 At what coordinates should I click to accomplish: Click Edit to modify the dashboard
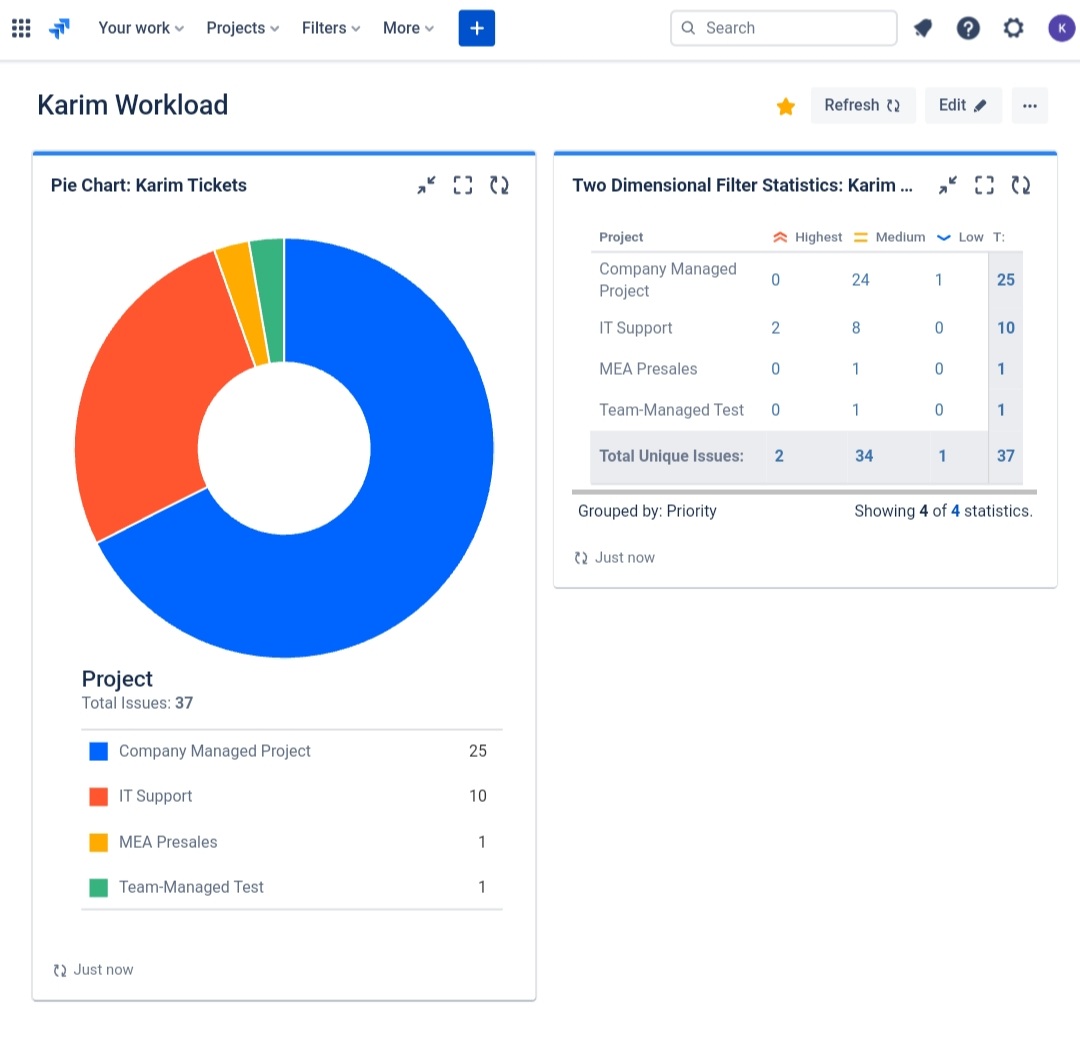coord(962,105)
